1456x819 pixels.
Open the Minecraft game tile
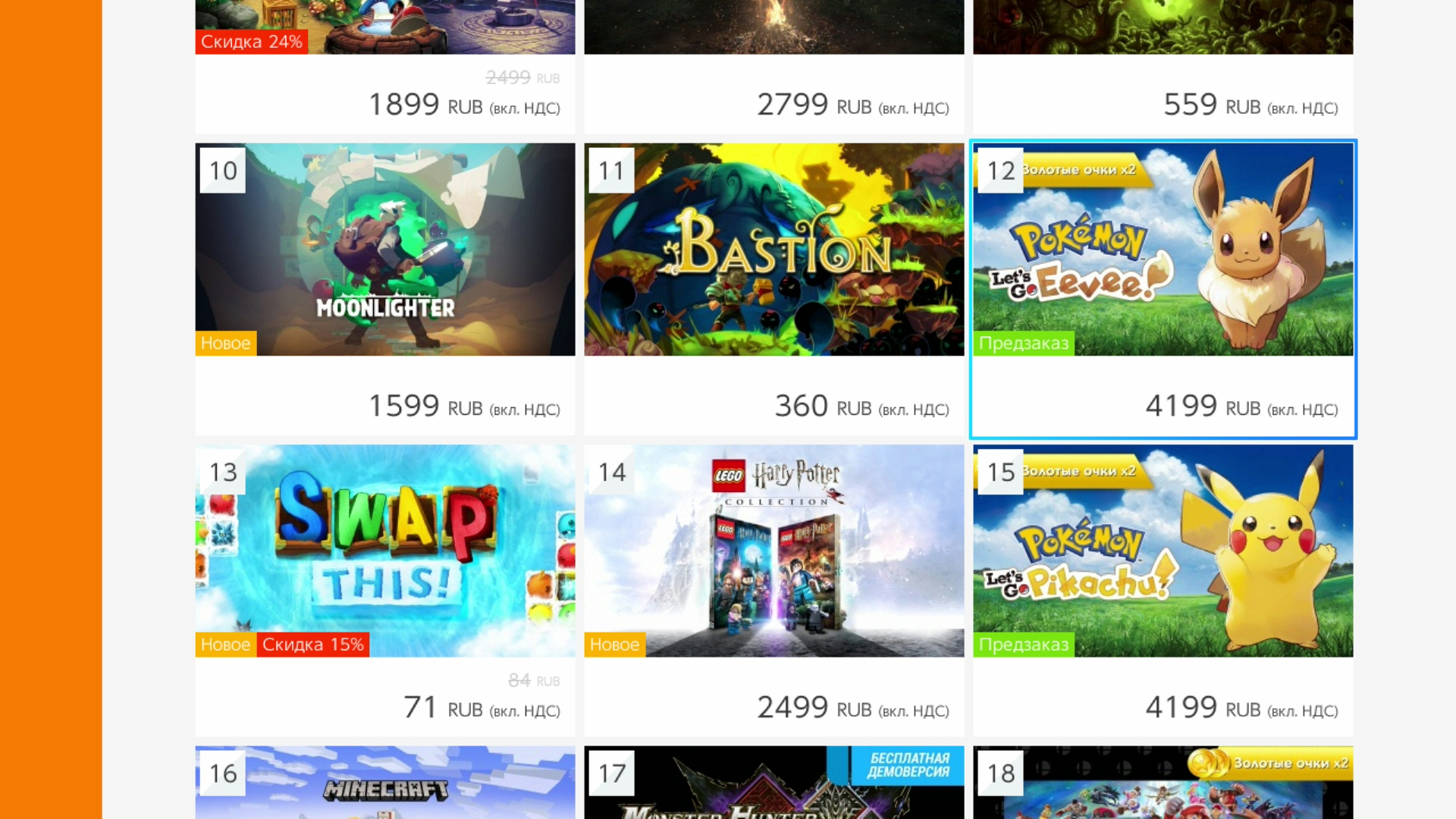385,783
